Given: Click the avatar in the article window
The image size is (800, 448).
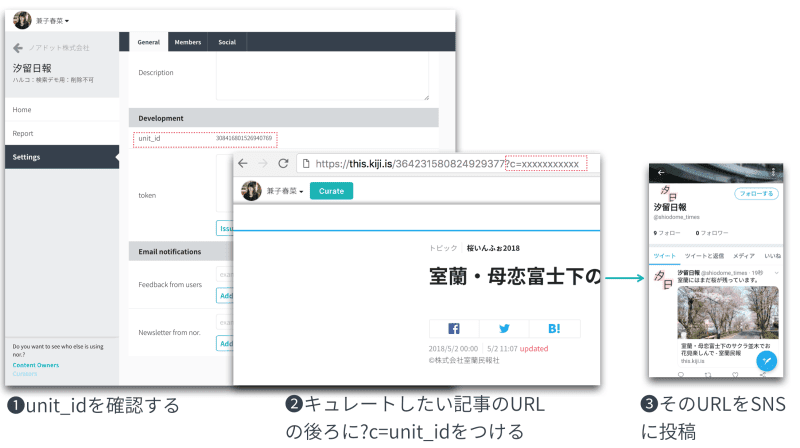Looking at the screenshot, I should (x=251, y=191).
